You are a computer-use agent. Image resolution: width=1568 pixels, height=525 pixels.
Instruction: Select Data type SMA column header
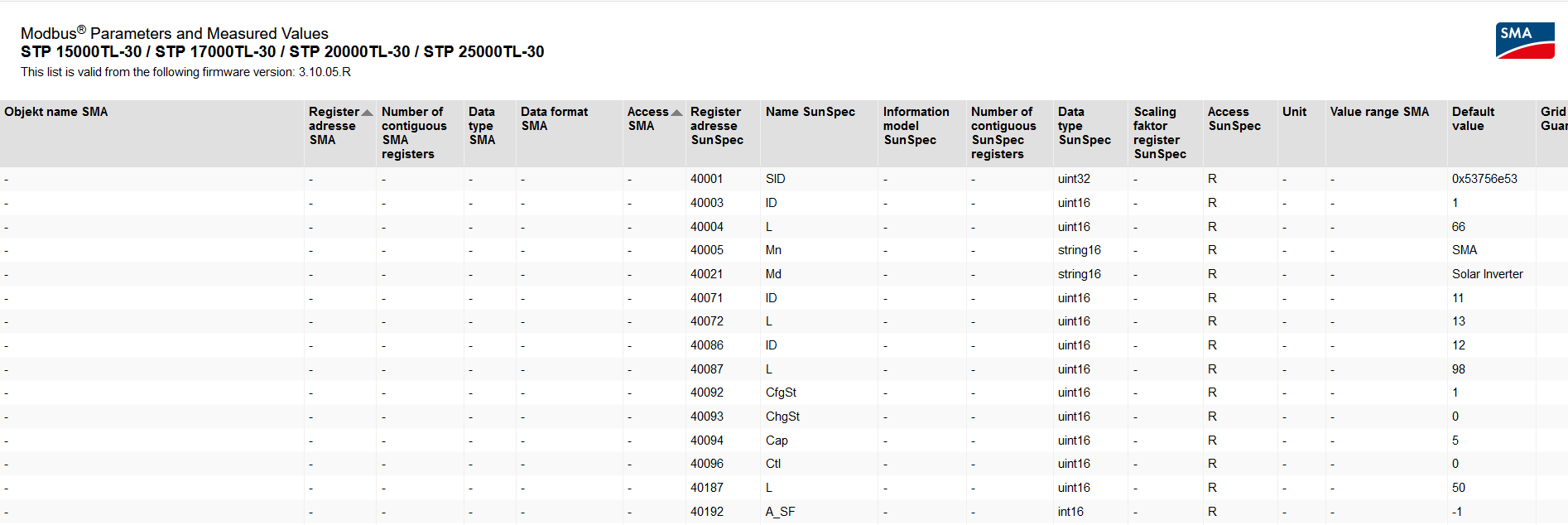482,126
